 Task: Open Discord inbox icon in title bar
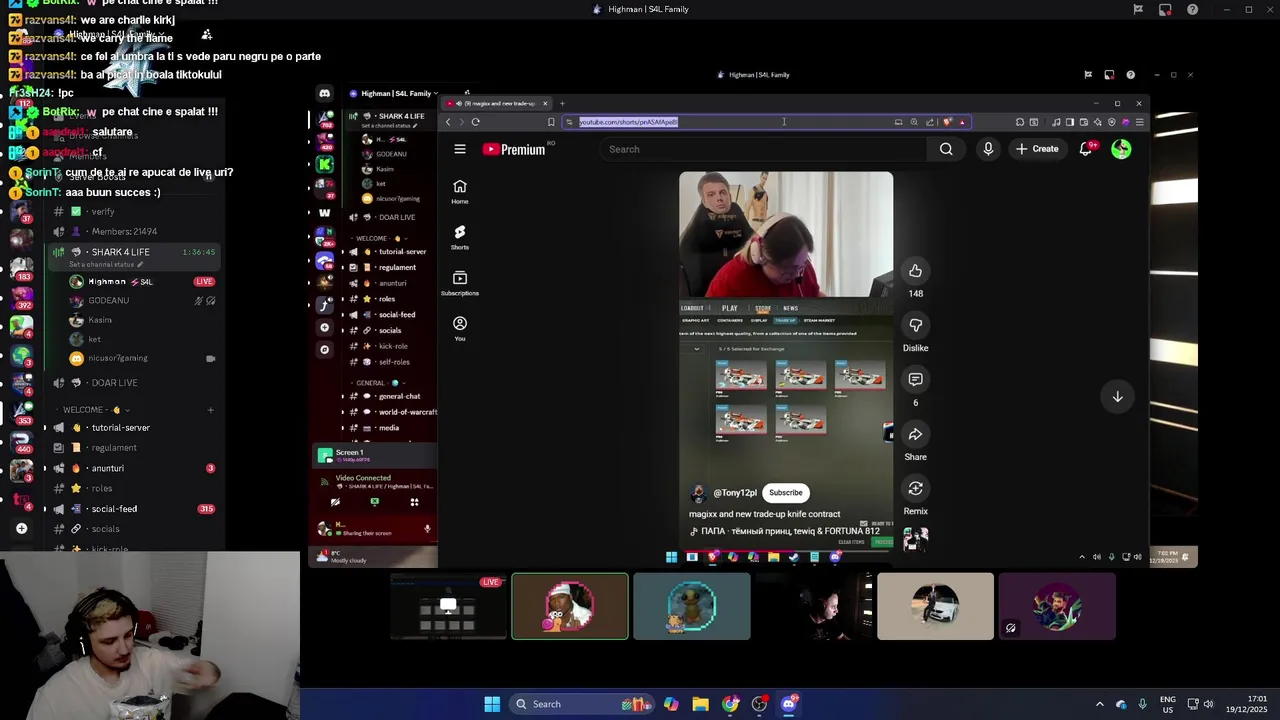(1165, 9)
